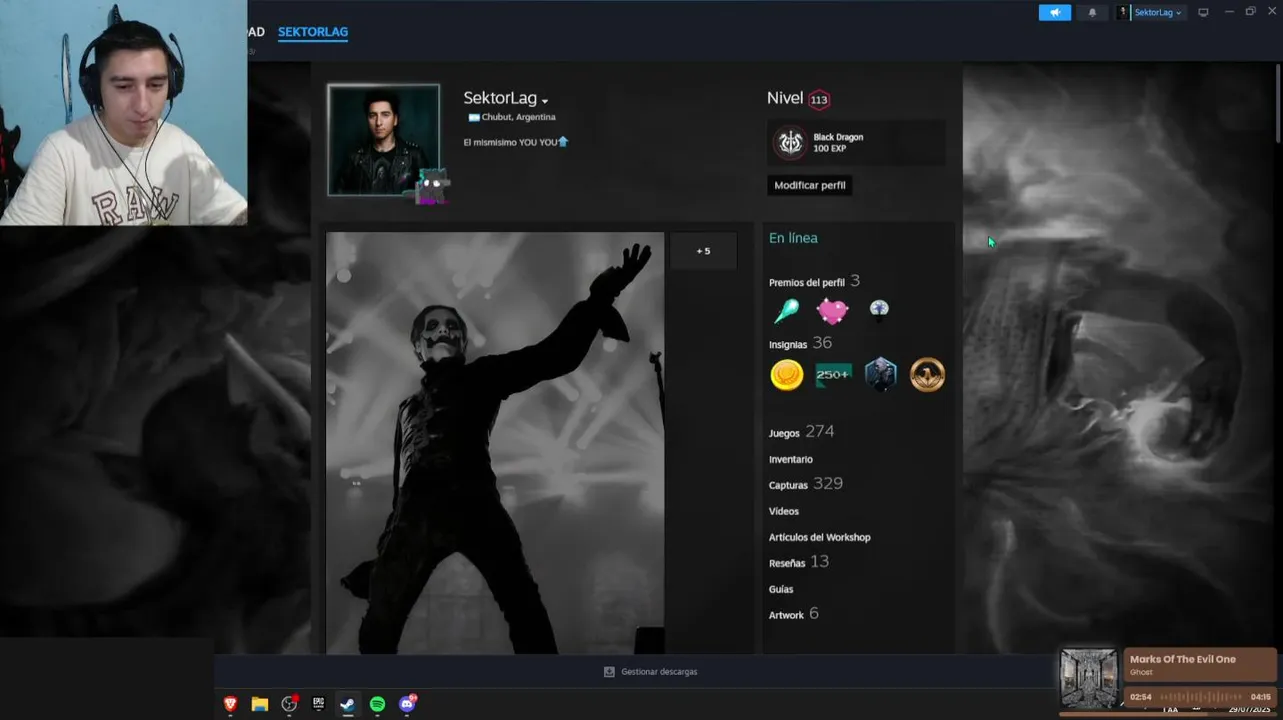Open the Reseñas 13 link
Image resolution: width=1283 pixels, height=720 pixels.
click(799, 562)
